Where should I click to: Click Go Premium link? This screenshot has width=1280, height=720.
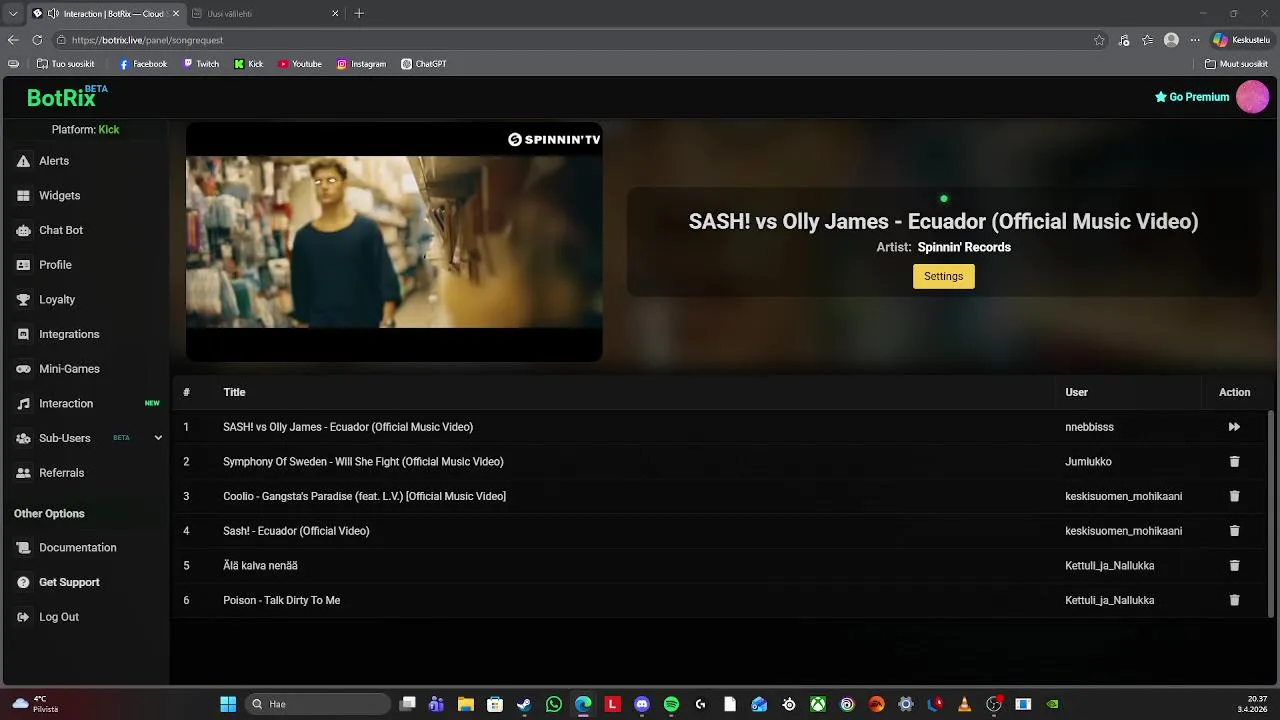(x=1191, y=97)
